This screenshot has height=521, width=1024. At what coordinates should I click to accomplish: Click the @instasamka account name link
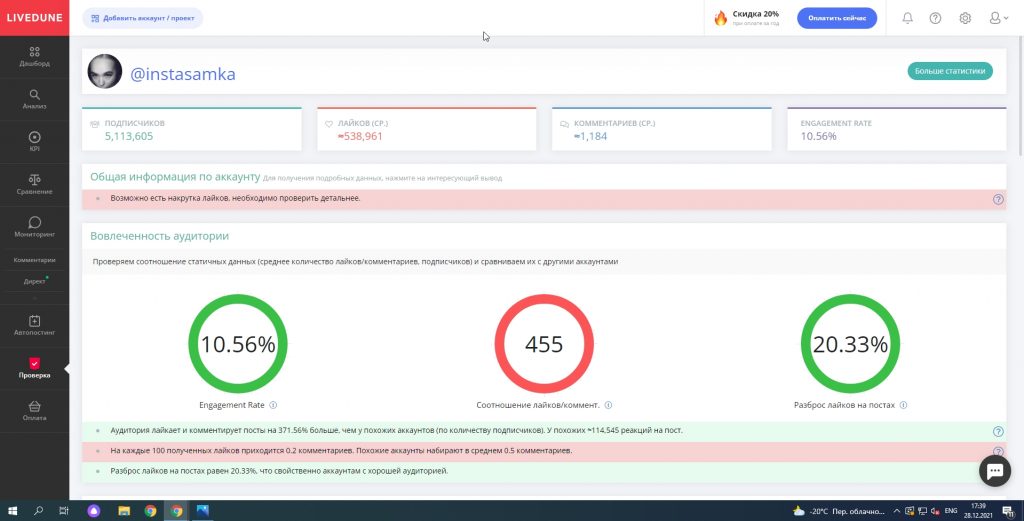click(183, 74)
